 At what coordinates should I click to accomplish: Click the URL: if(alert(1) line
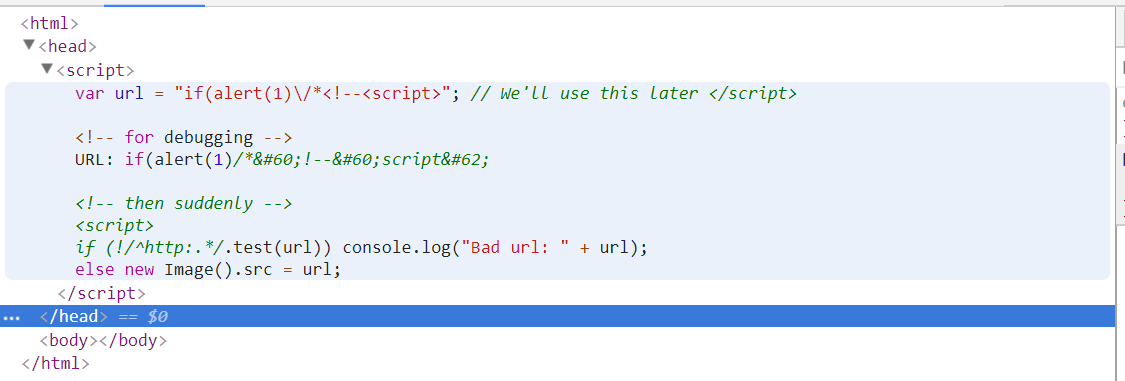coord(282,159)
